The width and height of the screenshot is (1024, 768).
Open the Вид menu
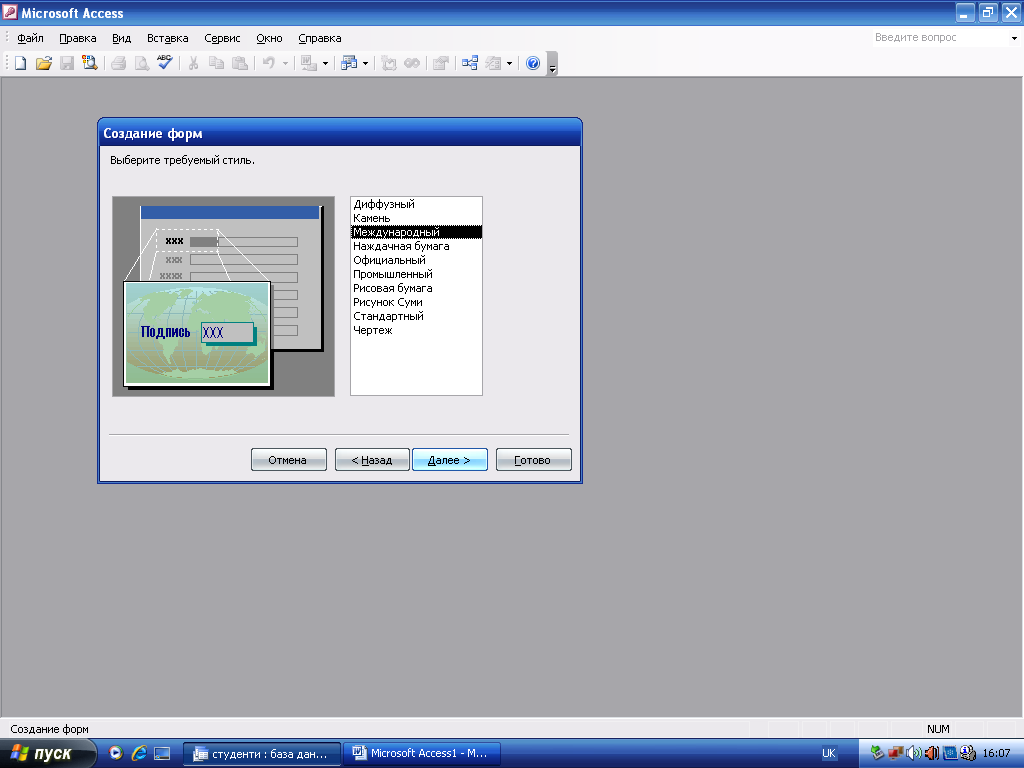coord(121,38)
